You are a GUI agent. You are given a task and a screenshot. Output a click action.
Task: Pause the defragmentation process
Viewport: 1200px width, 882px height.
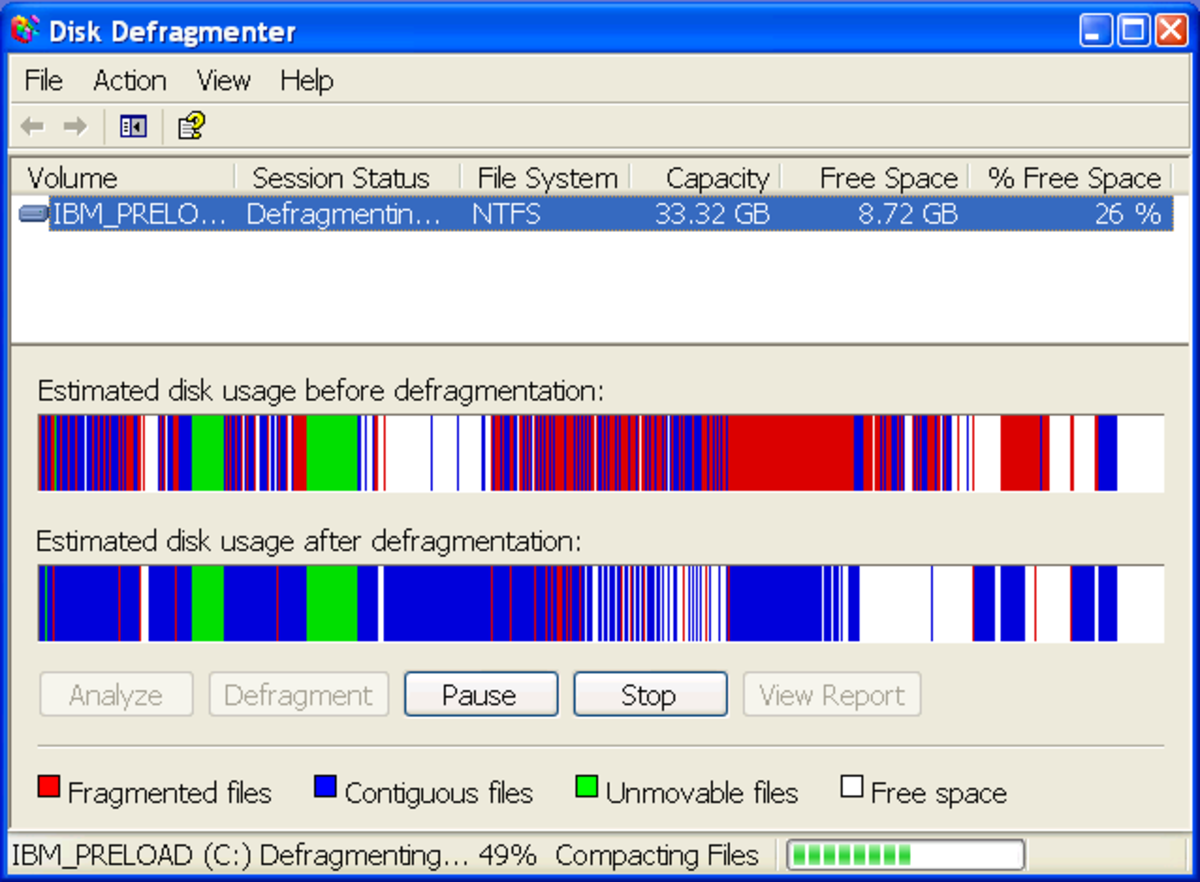[480, 694]
